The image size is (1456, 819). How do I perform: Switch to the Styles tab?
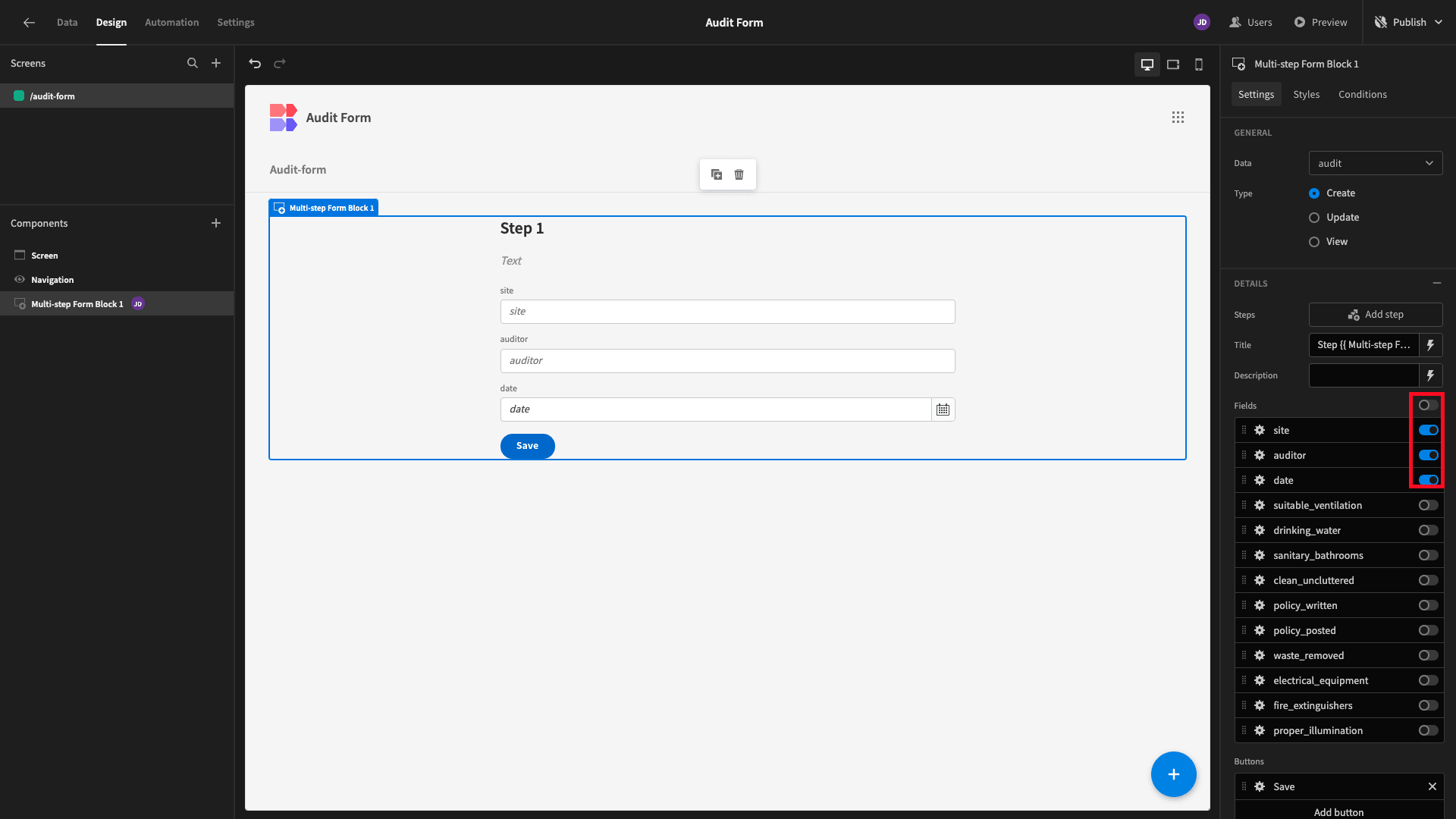[x=1306, y=95]
